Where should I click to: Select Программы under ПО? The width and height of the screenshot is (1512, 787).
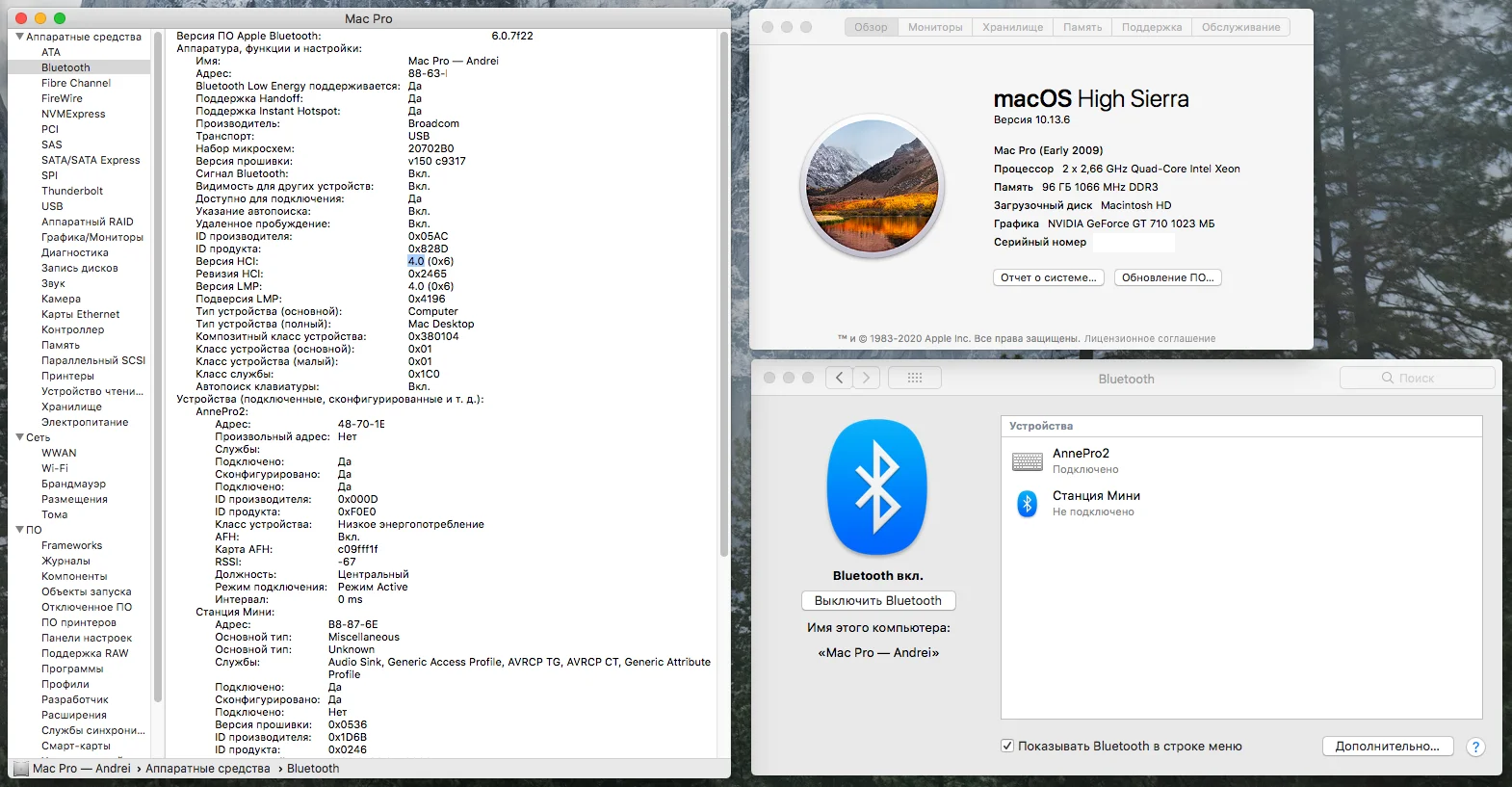(x=72, y=669)
